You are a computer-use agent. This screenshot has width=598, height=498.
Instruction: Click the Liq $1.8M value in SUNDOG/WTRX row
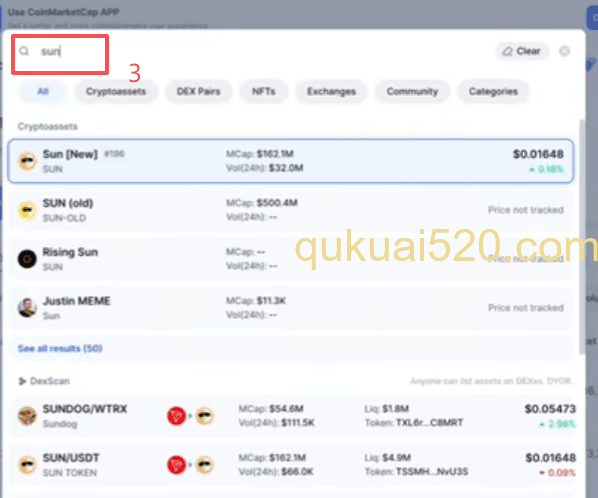(395, 409)
